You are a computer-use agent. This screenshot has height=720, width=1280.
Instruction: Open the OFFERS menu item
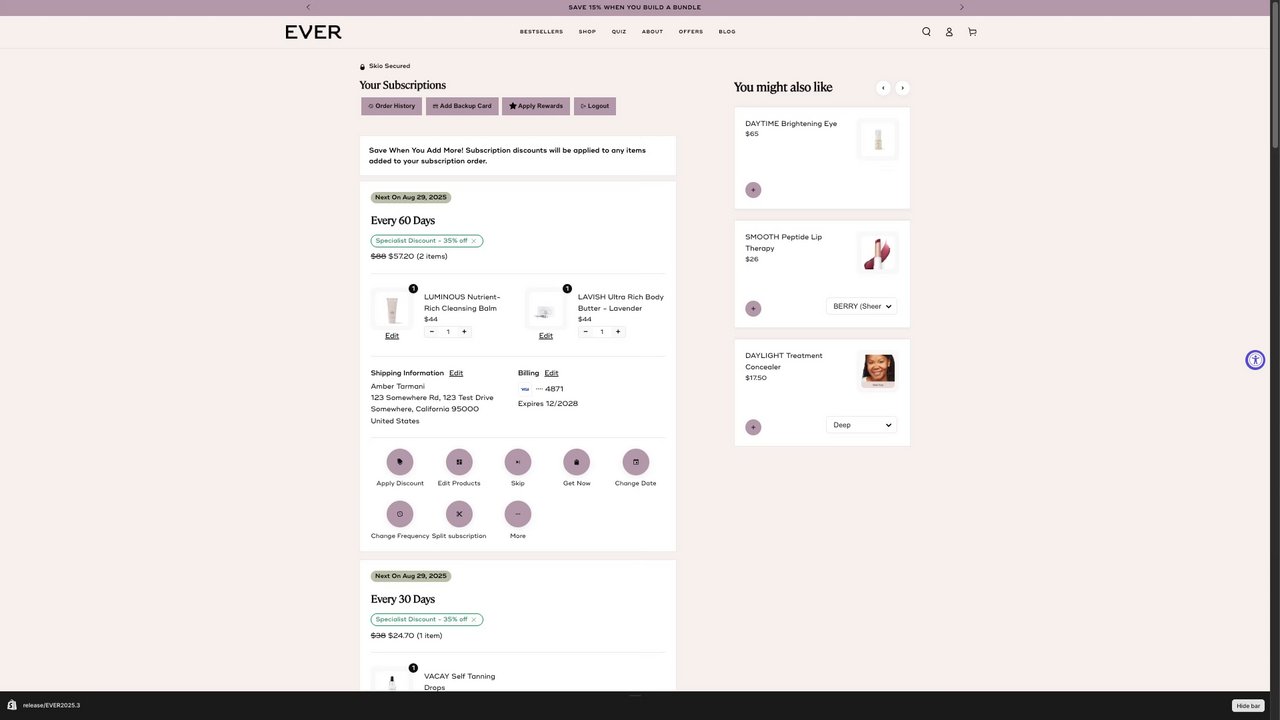pyautogui.click(x=691, y=32)
